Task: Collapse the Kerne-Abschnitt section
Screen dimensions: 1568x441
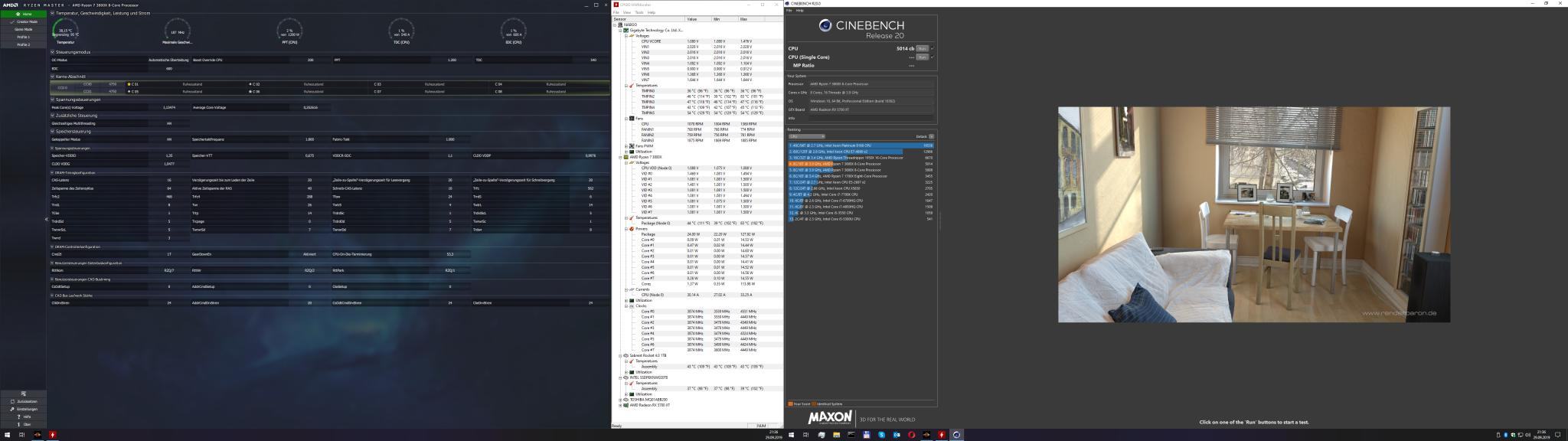Action: click(53, 77)
